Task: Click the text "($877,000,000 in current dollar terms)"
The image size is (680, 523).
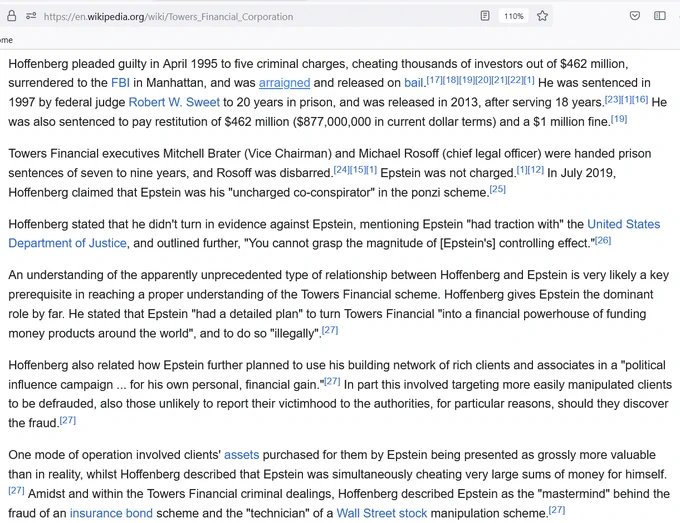Action: [x=394, y=122]
